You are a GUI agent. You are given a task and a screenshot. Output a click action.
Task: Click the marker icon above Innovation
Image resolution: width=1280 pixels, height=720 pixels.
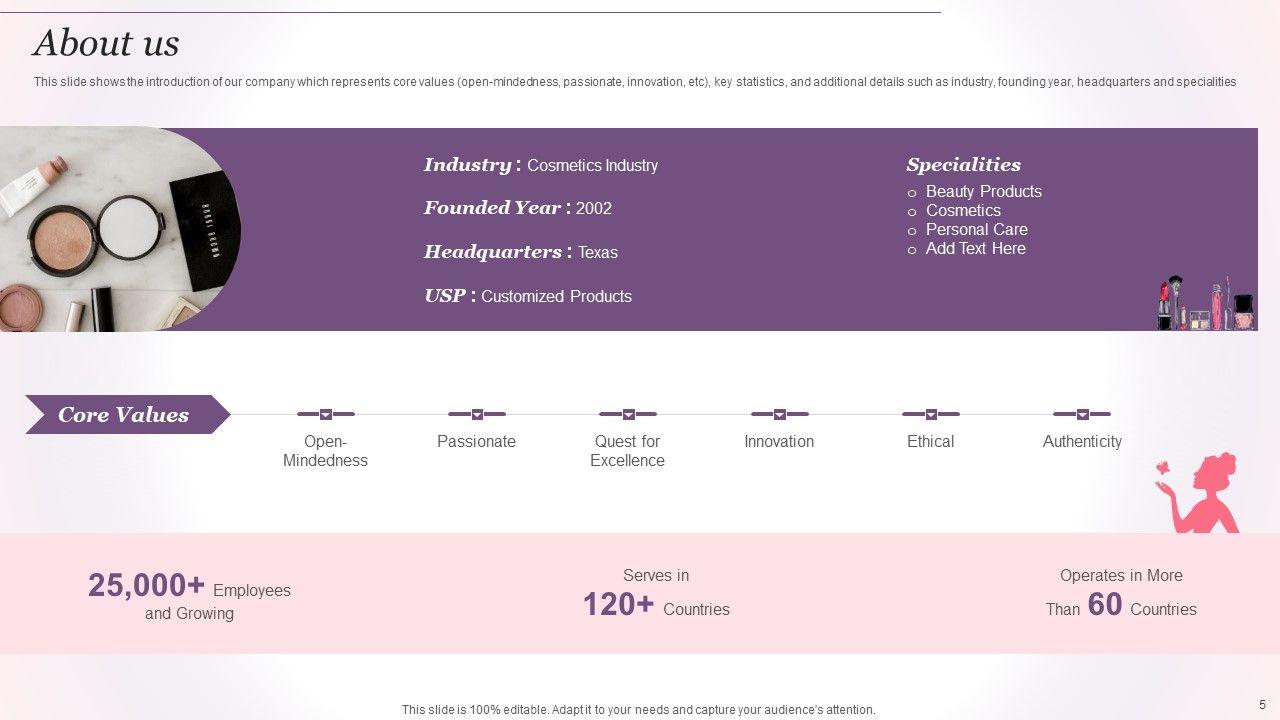pyautogui.click(x=779, y=414)
